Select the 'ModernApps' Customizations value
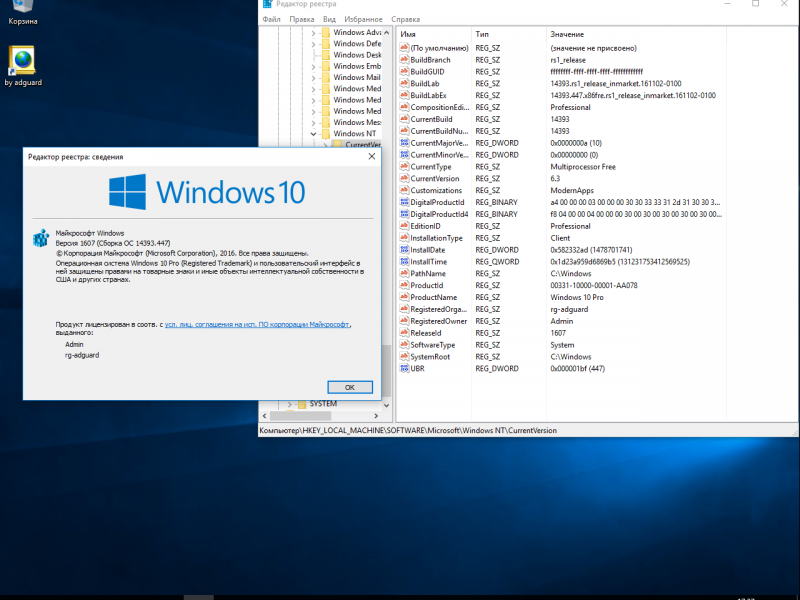The width and height of the screenshot is (800, 600). (571, 190)
